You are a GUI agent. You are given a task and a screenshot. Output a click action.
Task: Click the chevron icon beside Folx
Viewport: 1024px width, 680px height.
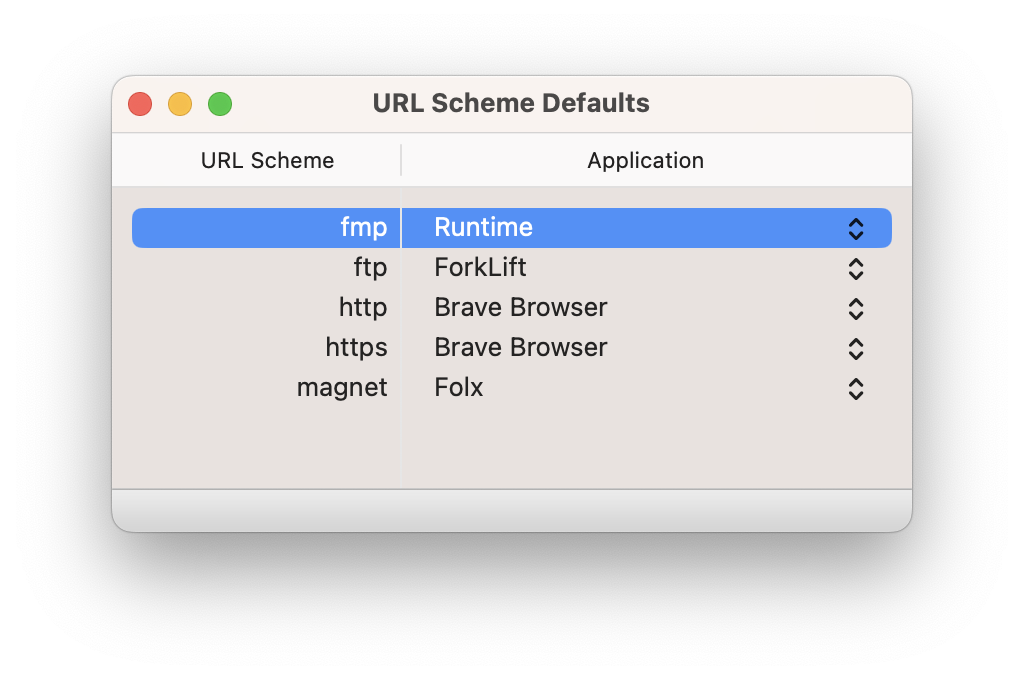856,389
